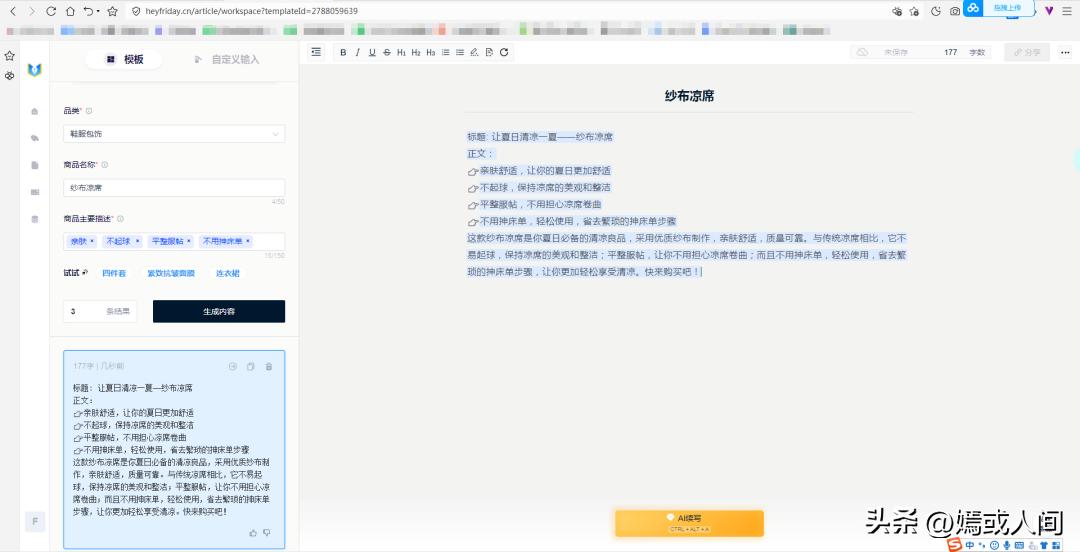This screenshot has height=552, width=1080.
Task: Click the 纱布凉席 document title
Action: 689,96
